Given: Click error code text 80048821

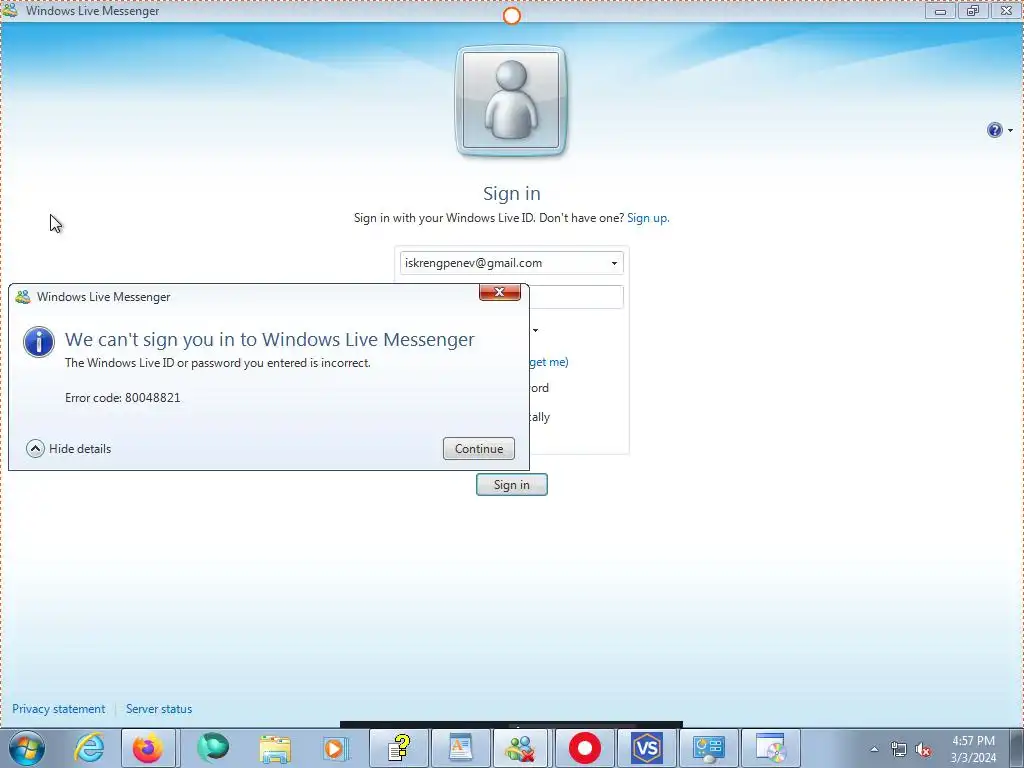Looking at the screenshot, I should click(x=153, y=398).
